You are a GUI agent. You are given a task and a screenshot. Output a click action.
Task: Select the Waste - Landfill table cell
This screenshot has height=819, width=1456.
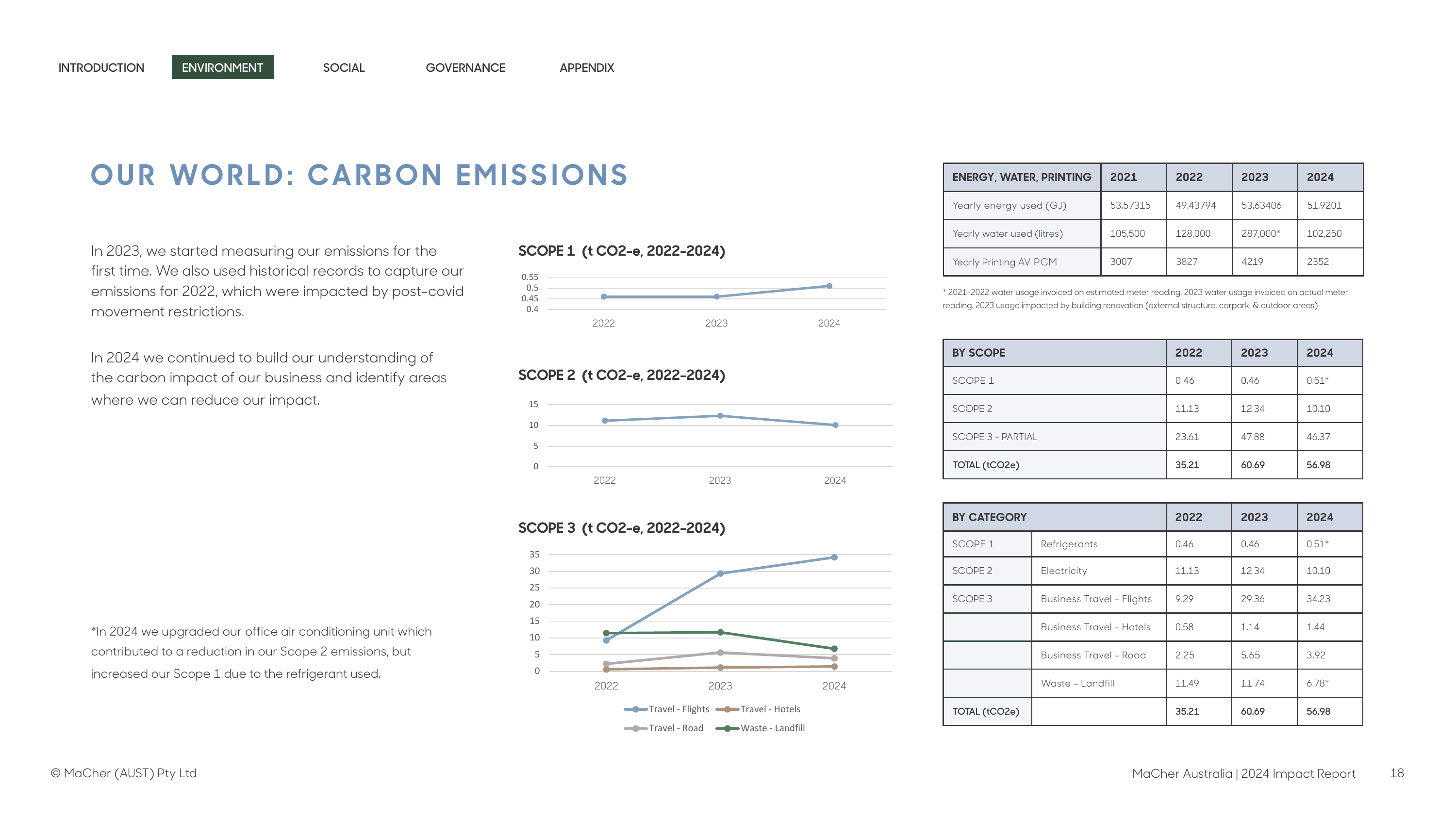[x=1098, y=683]
